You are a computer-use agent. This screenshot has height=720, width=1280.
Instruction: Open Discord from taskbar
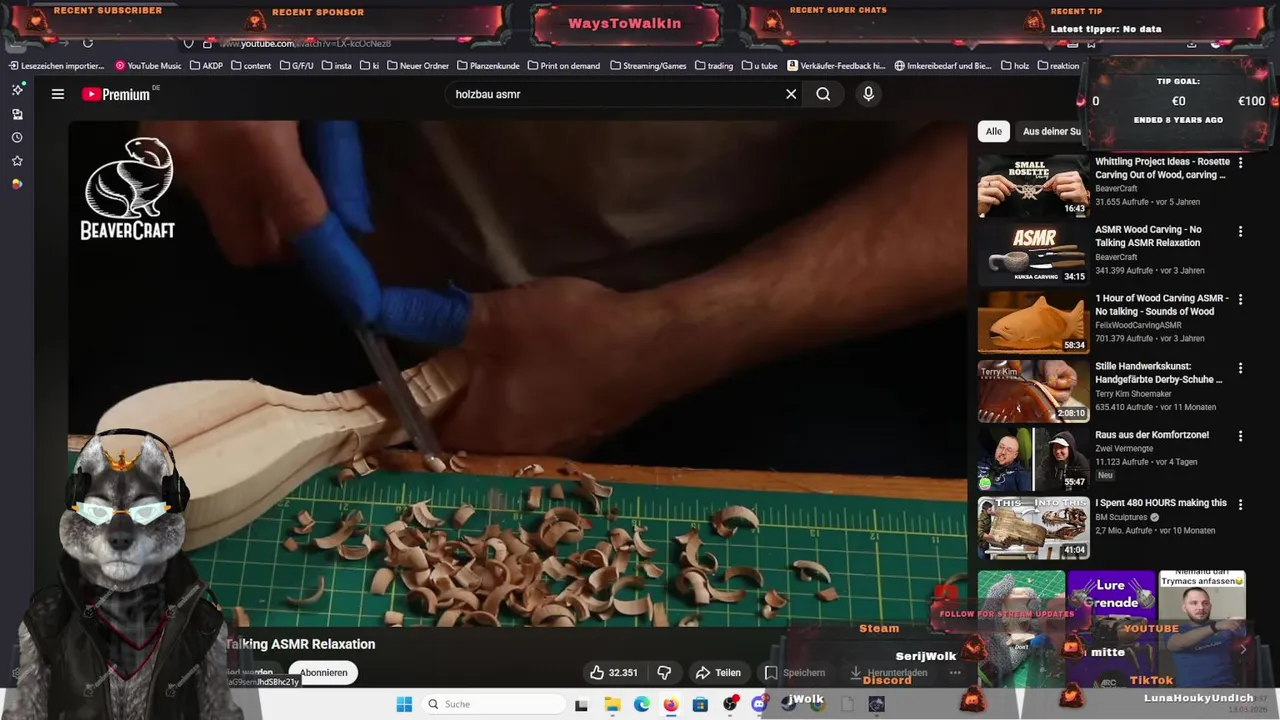click(759, 704)
